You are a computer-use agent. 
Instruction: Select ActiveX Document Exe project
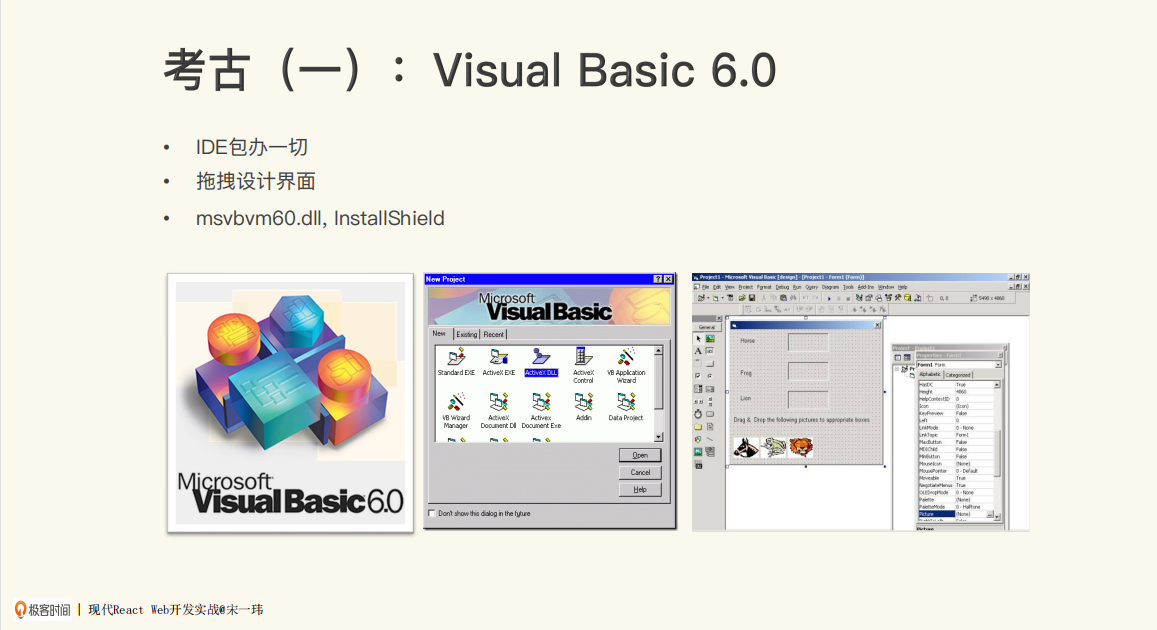coord(541,410)
